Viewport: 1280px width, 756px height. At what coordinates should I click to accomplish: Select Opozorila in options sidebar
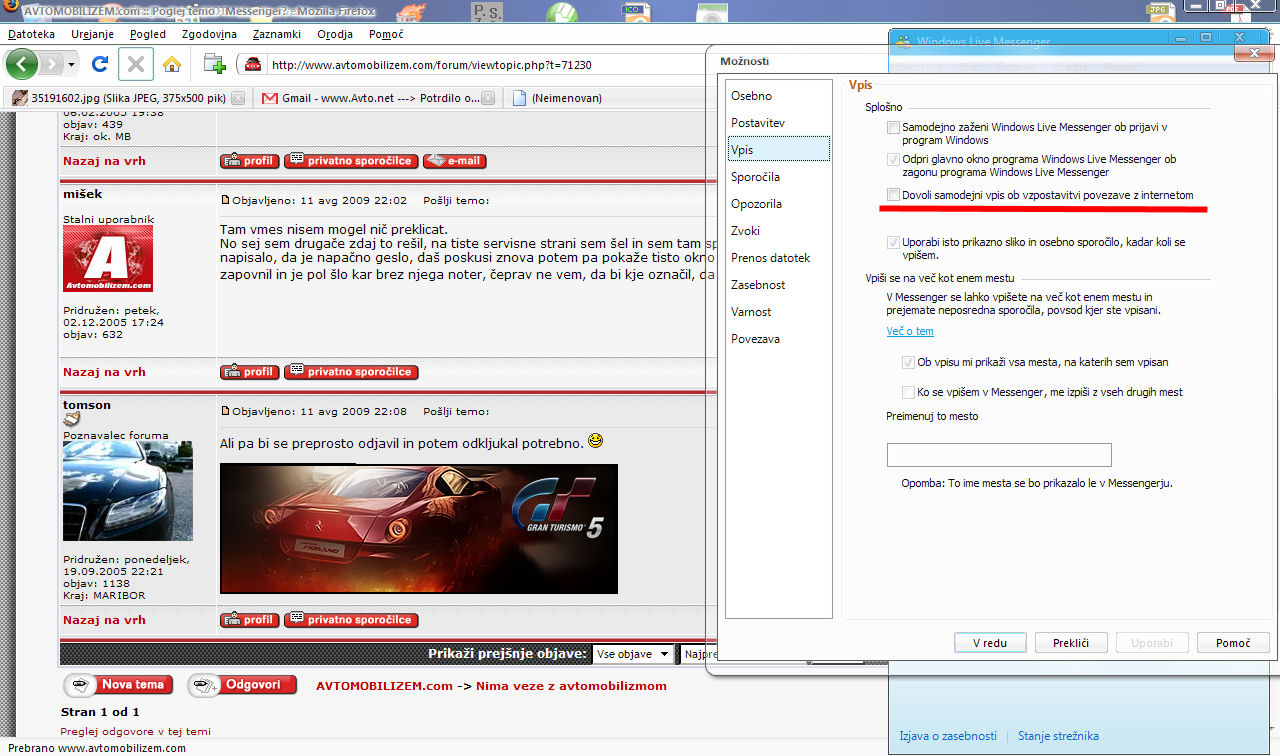click(778, 204)
